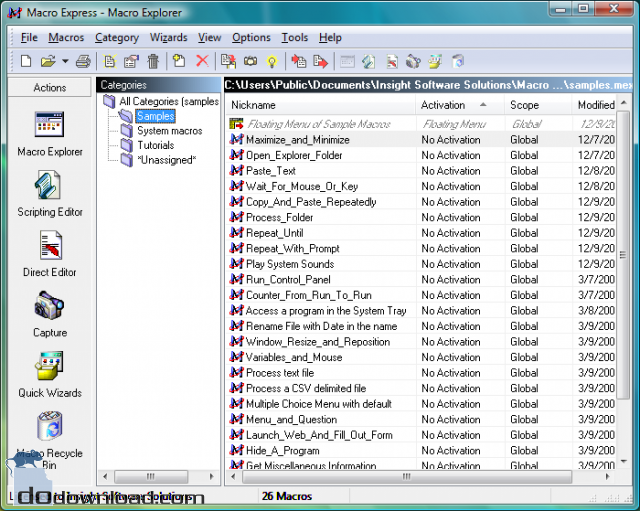Select the Run_Control_Panel macro
Viewport: 640px width, 511px height.
(x=421, y=280)
